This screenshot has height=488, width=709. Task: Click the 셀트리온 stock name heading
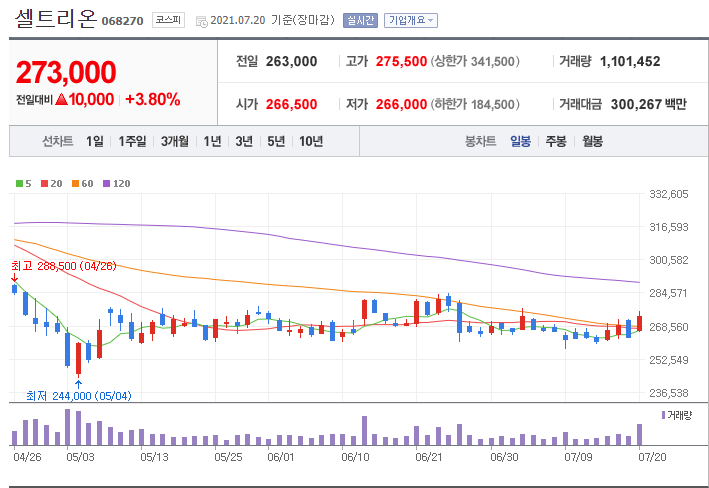pyautogui.click(x=56, y=19)
